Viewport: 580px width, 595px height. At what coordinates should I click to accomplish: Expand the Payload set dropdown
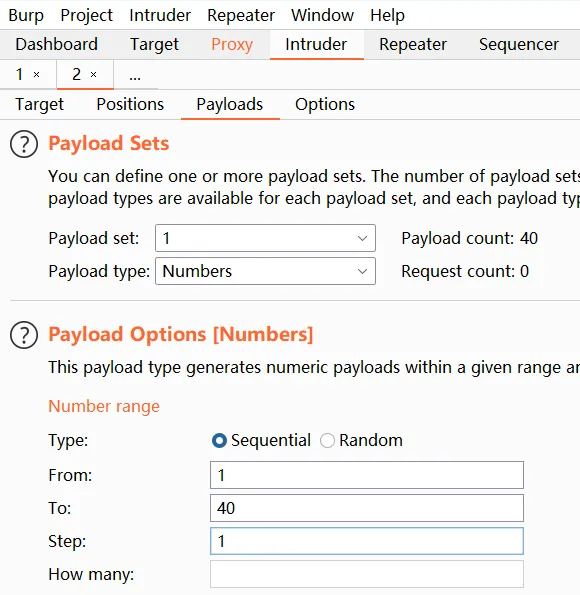pyautogui.click(x=265, y=238)
